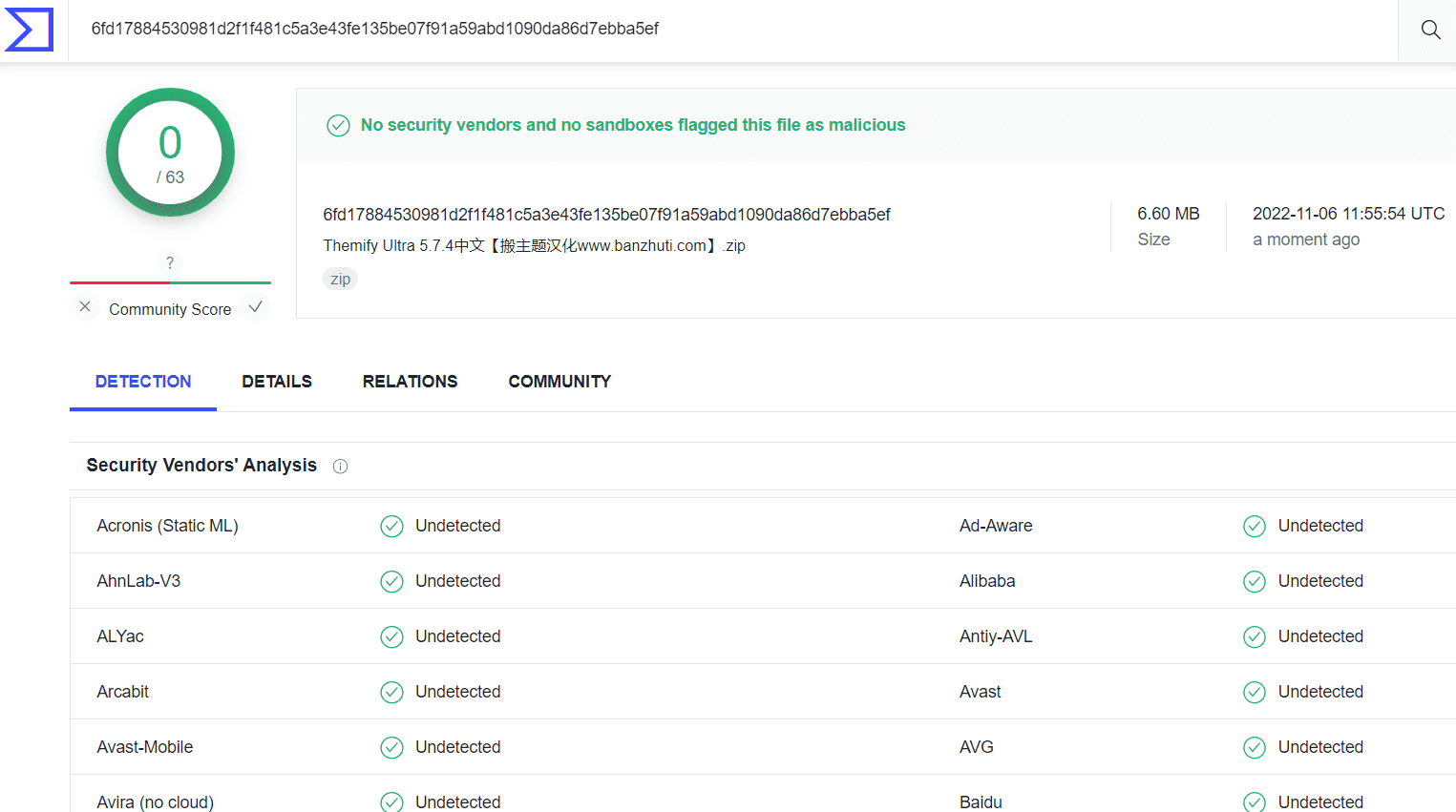
Task: Click the 2022-11-06 11:55:54 UTC timestamp
Action: (x=1349, y=214)
